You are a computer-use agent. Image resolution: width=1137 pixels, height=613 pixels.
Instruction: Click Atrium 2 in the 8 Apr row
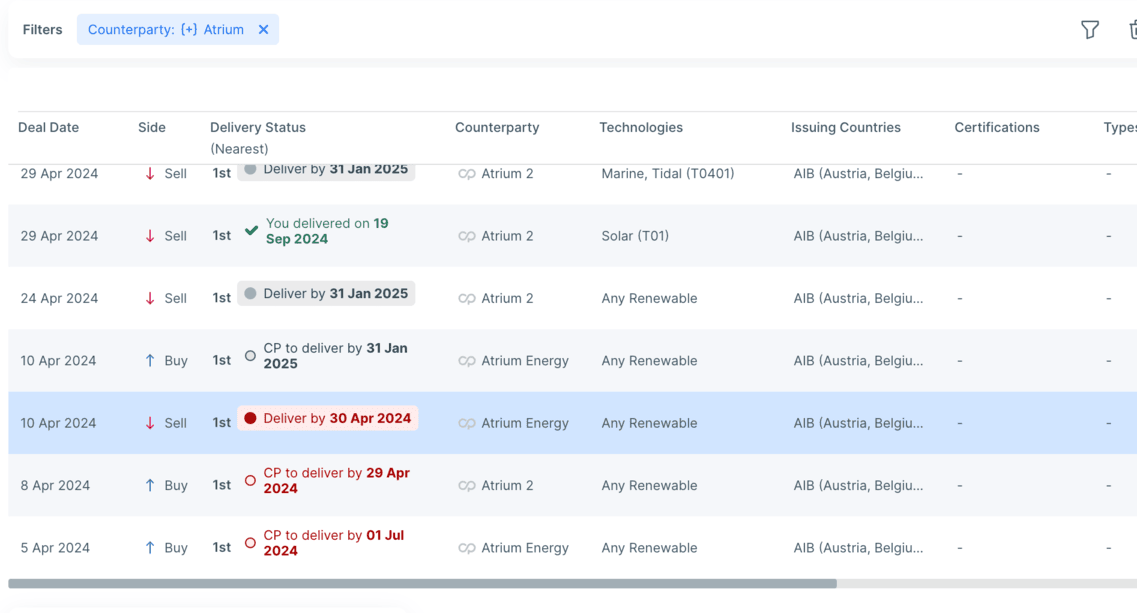pyautogui.click(x=508, y=485)
